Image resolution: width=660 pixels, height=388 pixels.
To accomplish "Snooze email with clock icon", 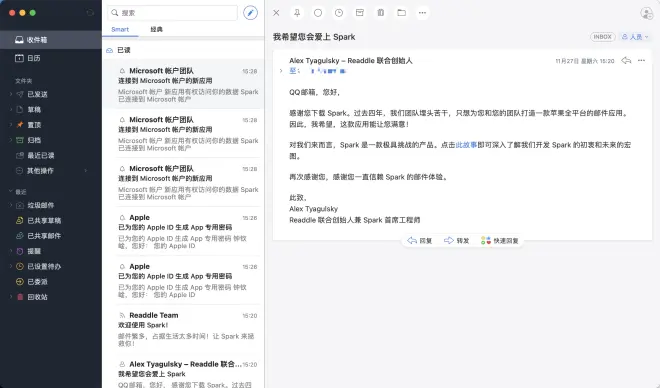I will pos(339,13).
